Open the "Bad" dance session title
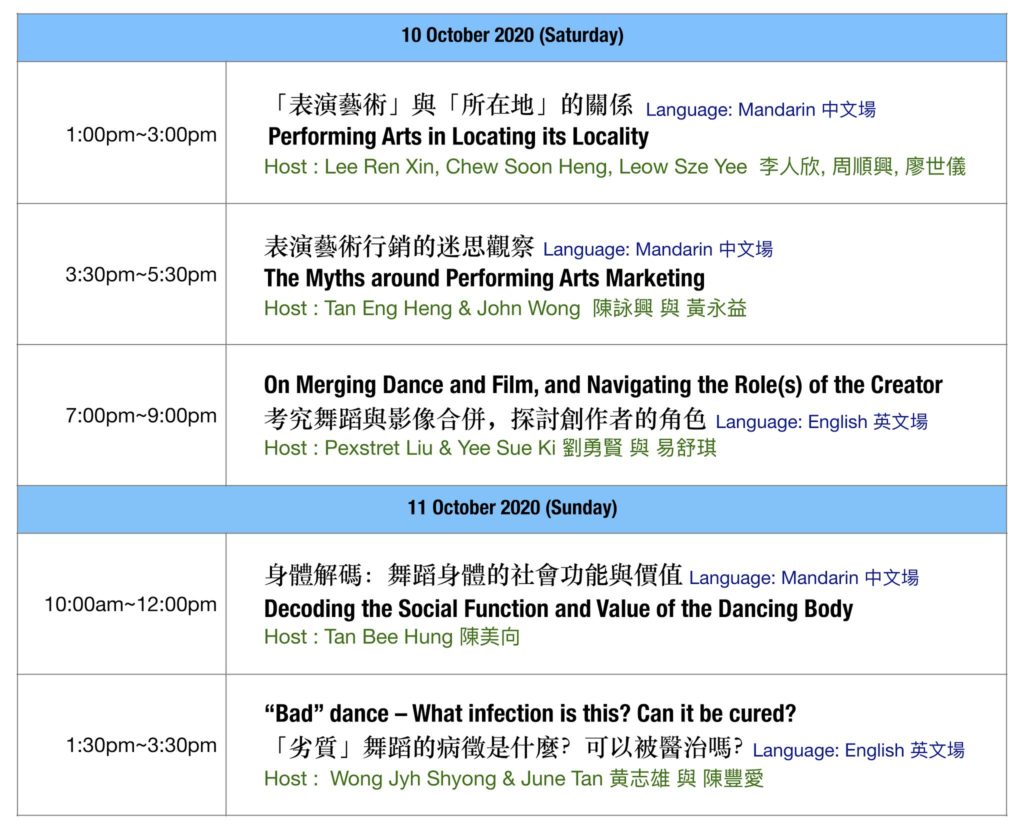The image size is (1024, 831). (530, 713)
